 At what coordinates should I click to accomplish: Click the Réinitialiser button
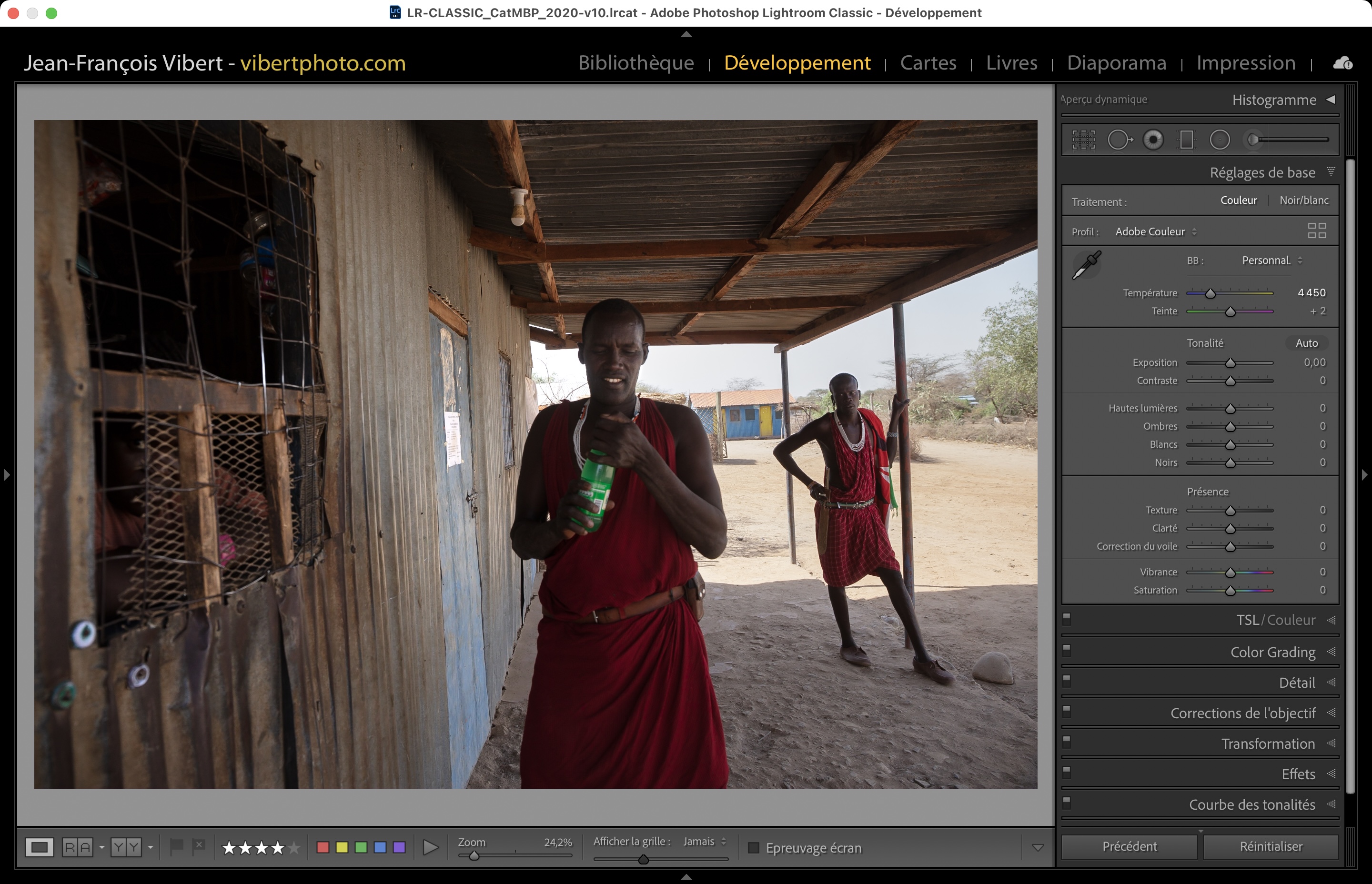pos(1271,846)
